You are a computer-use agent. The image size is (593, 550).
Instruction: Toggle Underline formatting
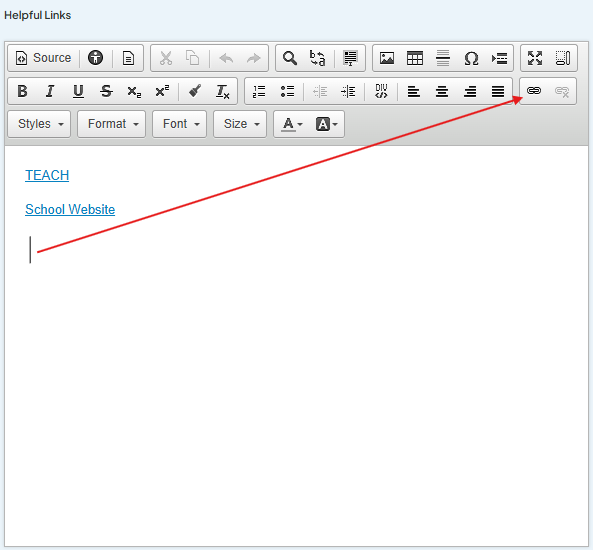(78, 91)
